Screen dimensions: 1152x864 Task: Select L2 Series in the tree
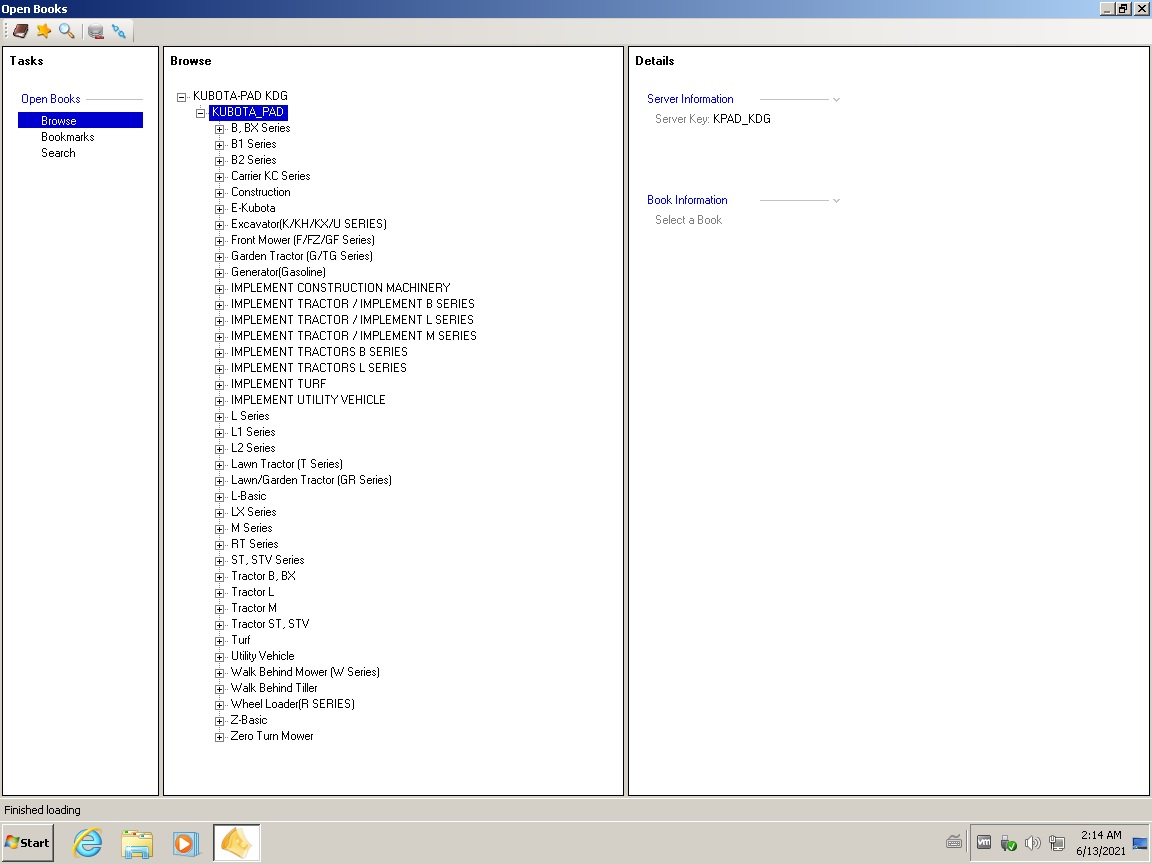tap(253, 447)
